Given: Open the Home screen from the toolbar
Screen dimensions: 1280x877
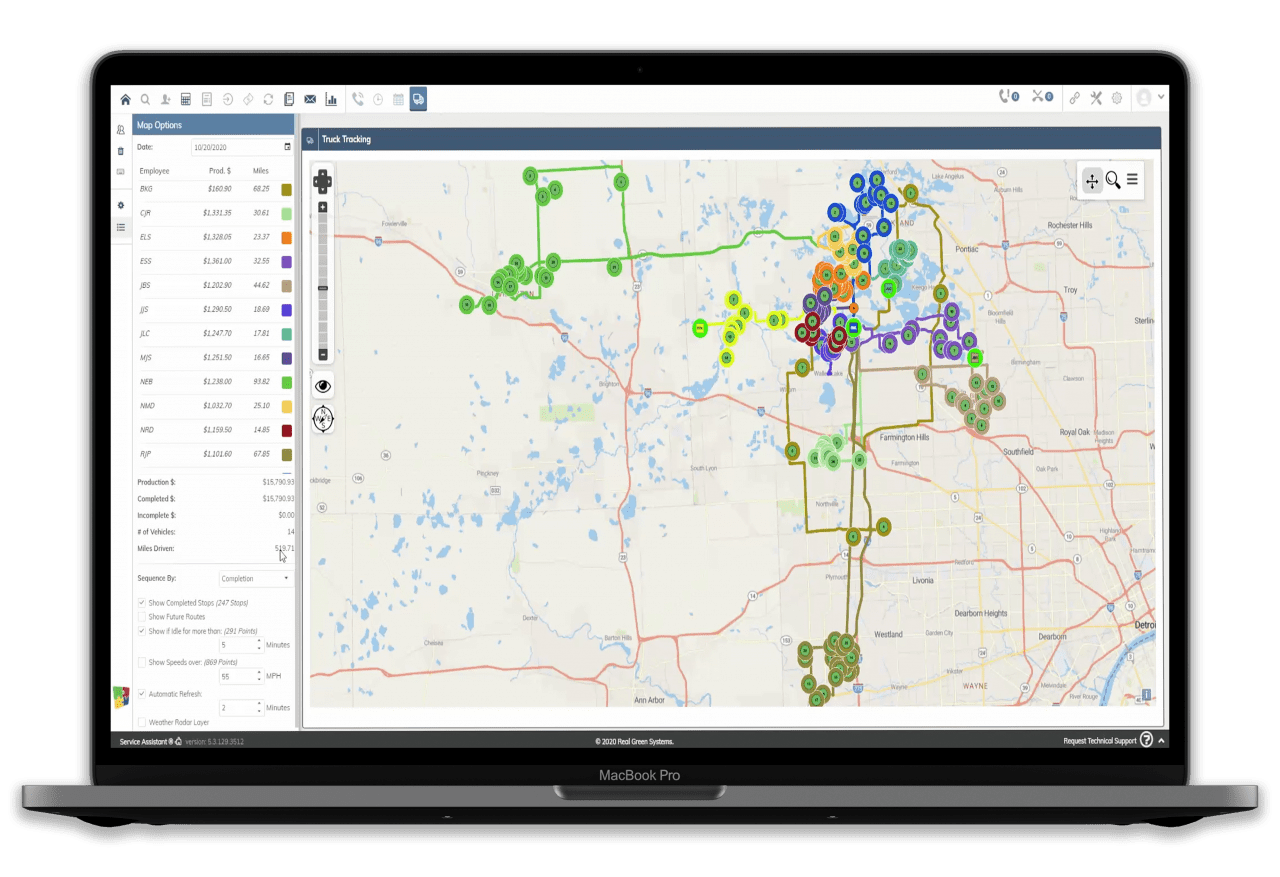Looking at the screenshot, I should [126, 99].
